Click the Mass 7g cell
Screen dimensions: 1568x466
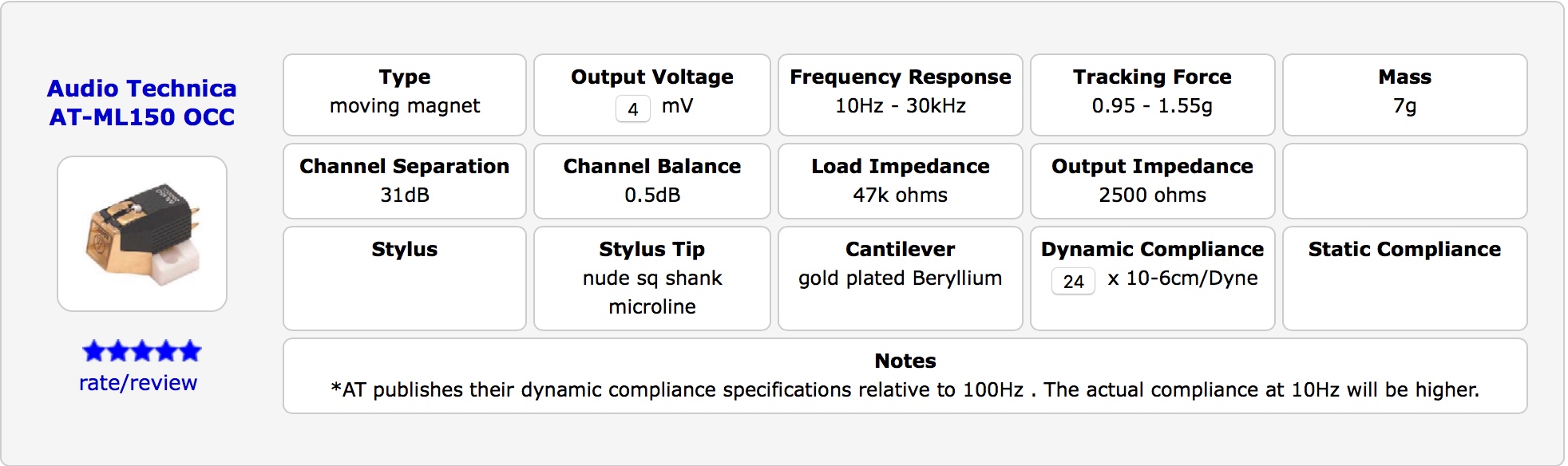pos(1404,95)
